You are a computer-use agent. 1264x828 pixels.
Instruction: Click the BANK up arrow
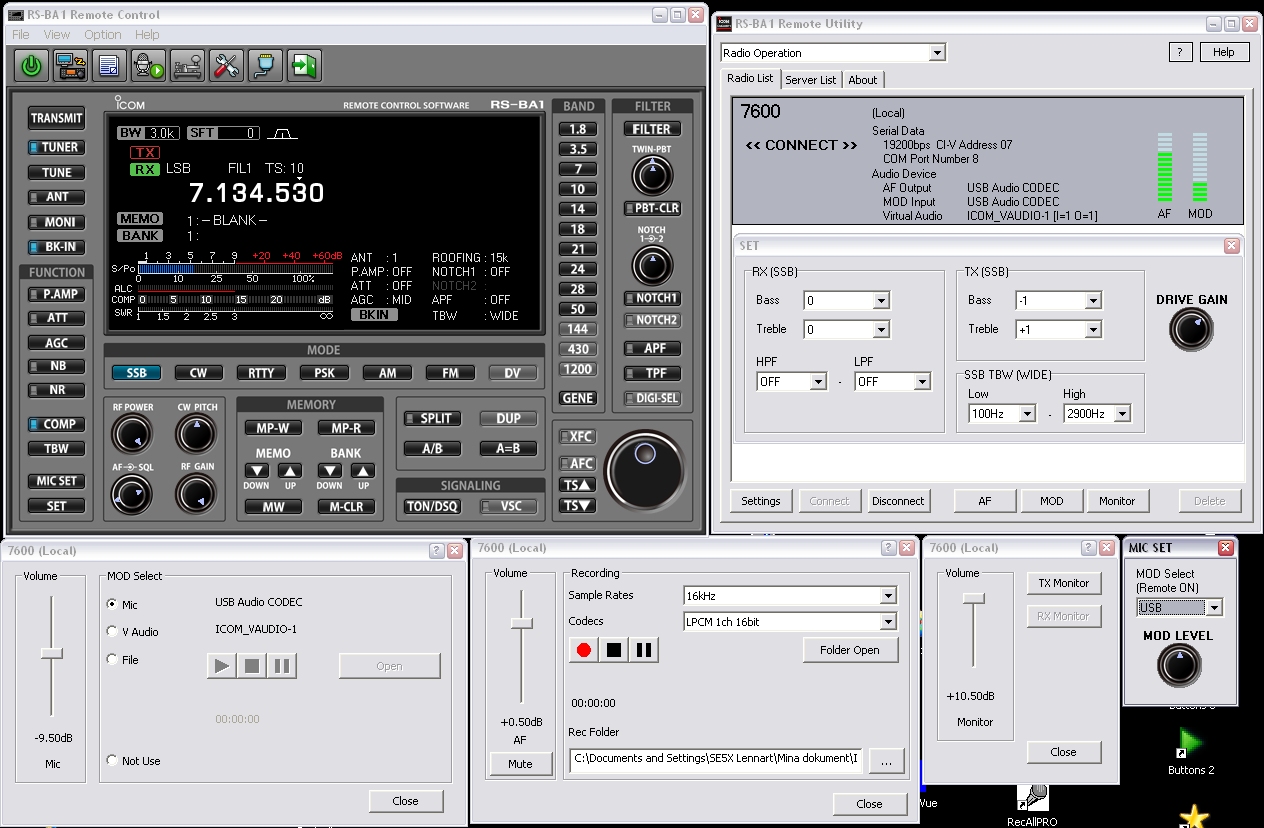(x=363, y=471)
